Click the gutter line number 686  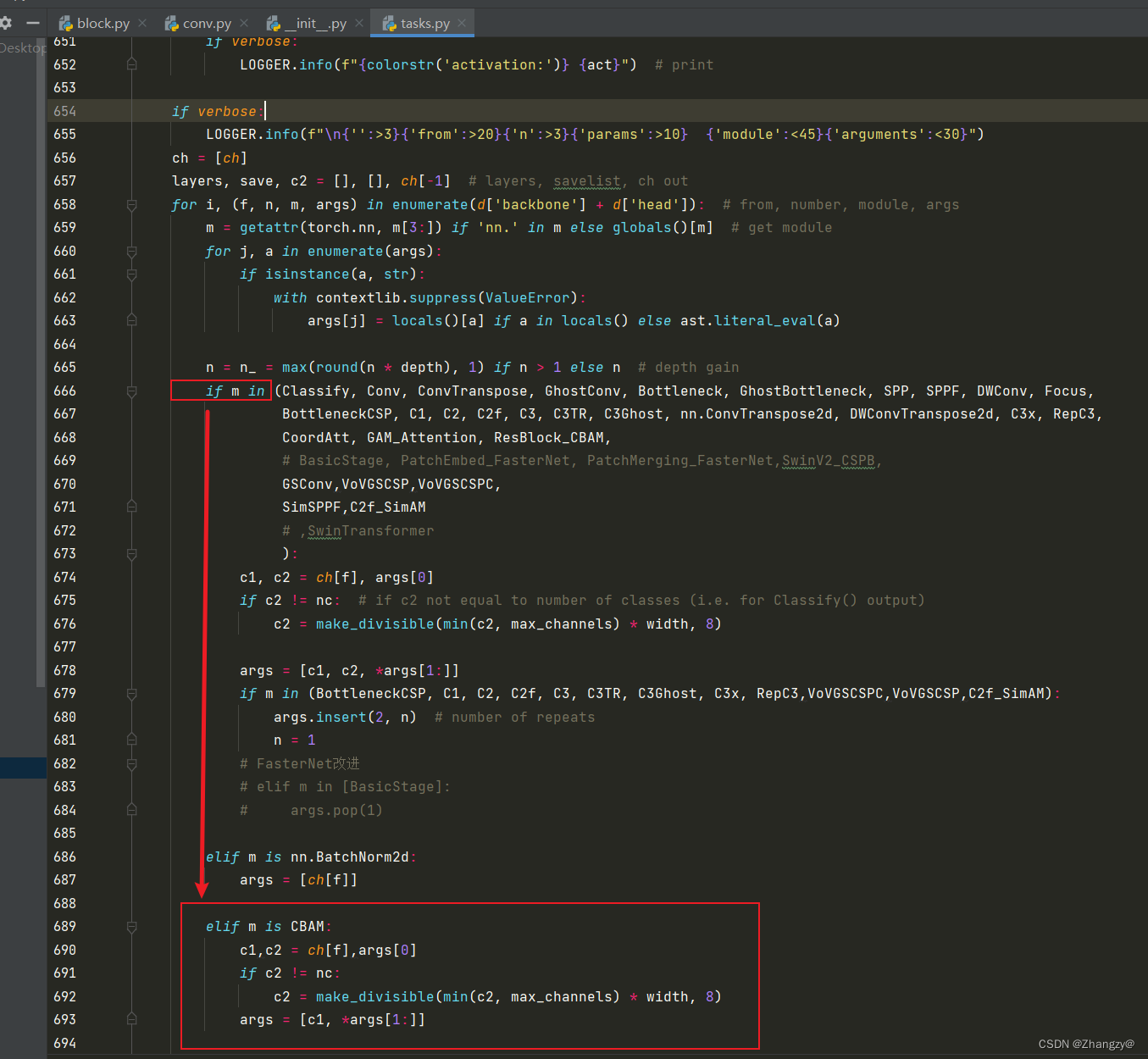pos(64,857)
